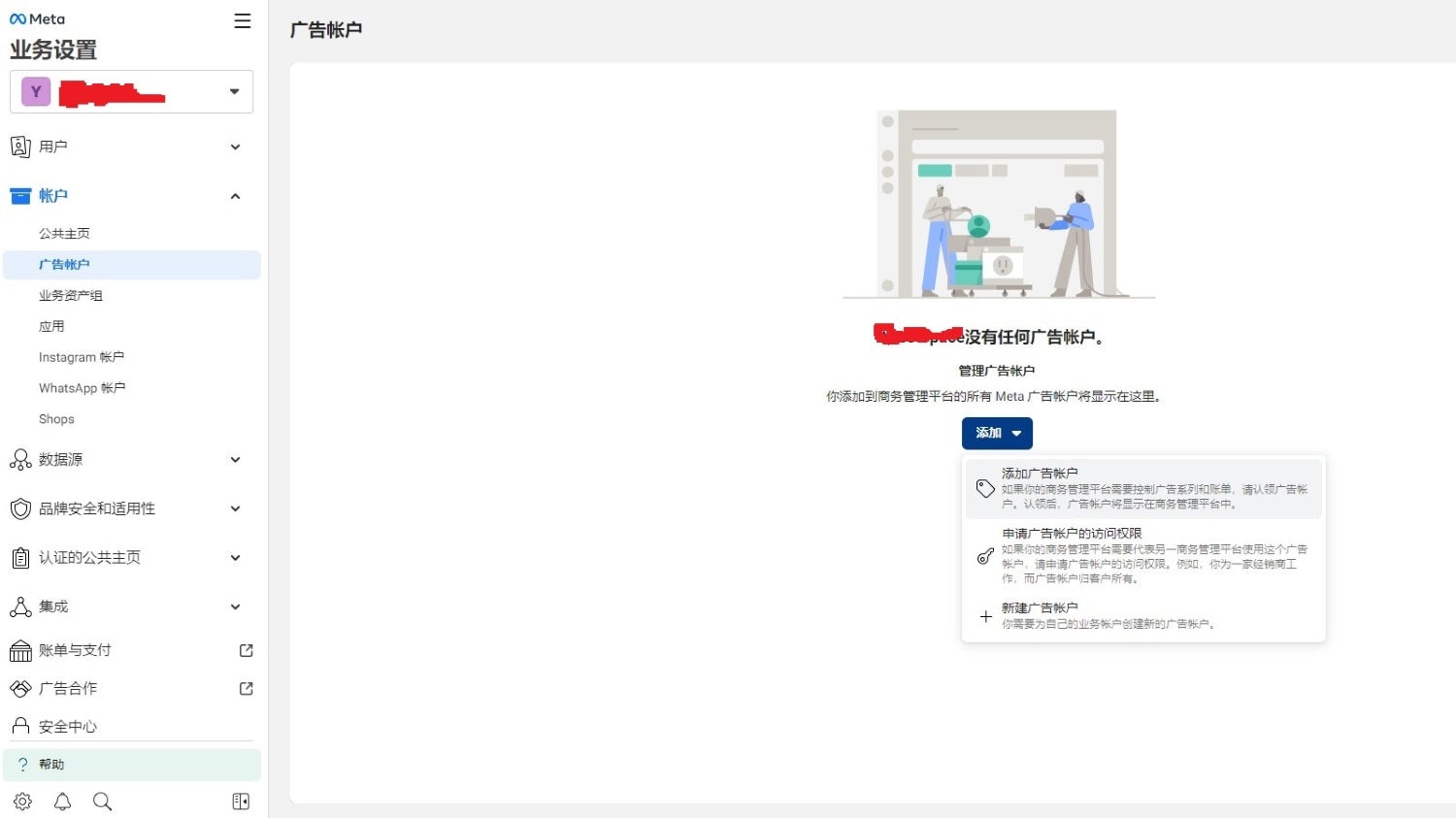This screenshot has width=1456, height=818.
Task: Open the 添加 button dropdown arrow
Action: [x=1018, y=433]
